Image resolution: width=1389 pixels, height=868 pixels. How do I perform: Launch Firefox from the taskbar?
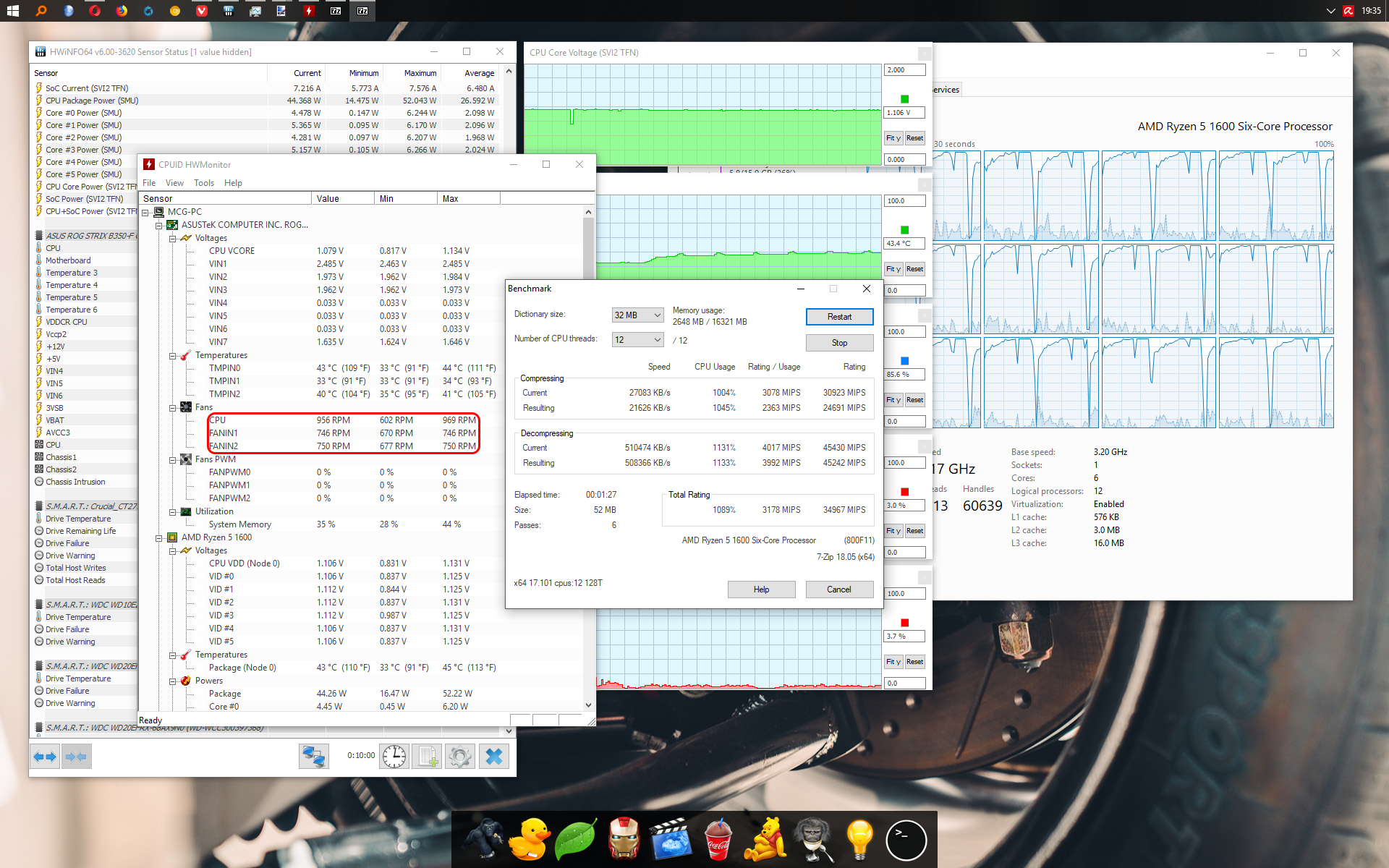coord(121,10)
